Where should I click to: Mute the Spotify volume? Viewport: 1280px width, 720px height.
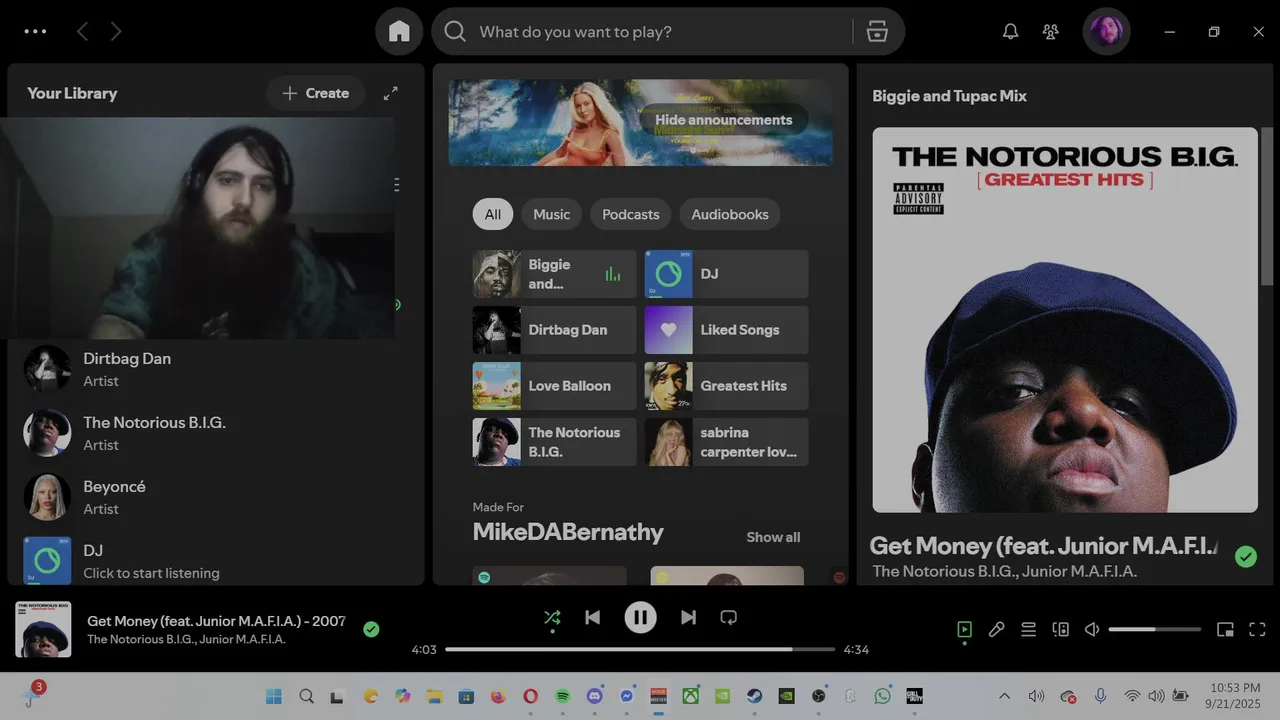click(x=1092, y=629)
